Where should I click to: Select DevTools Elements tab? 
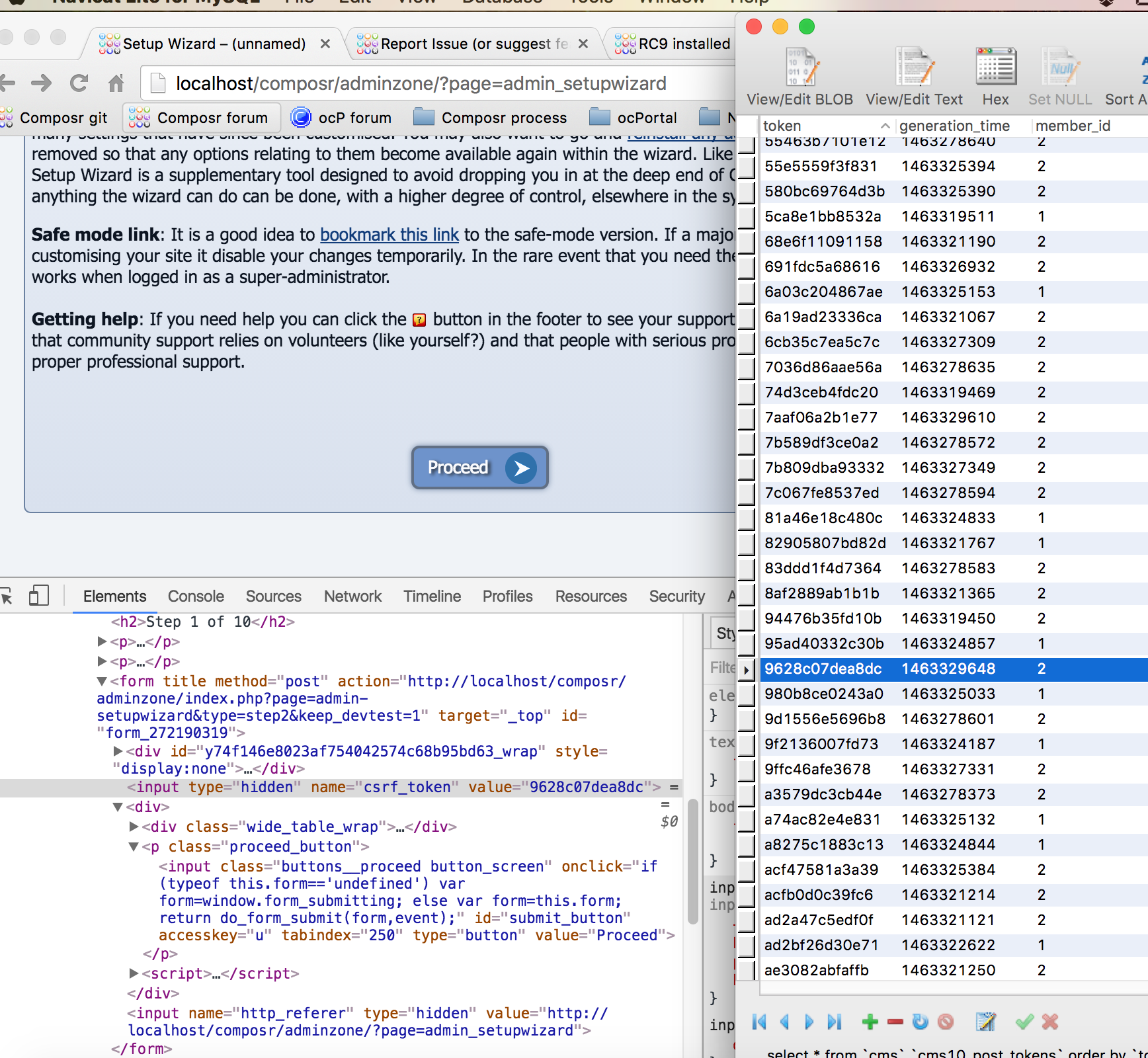pyautogui.click(x=114, y=596)
